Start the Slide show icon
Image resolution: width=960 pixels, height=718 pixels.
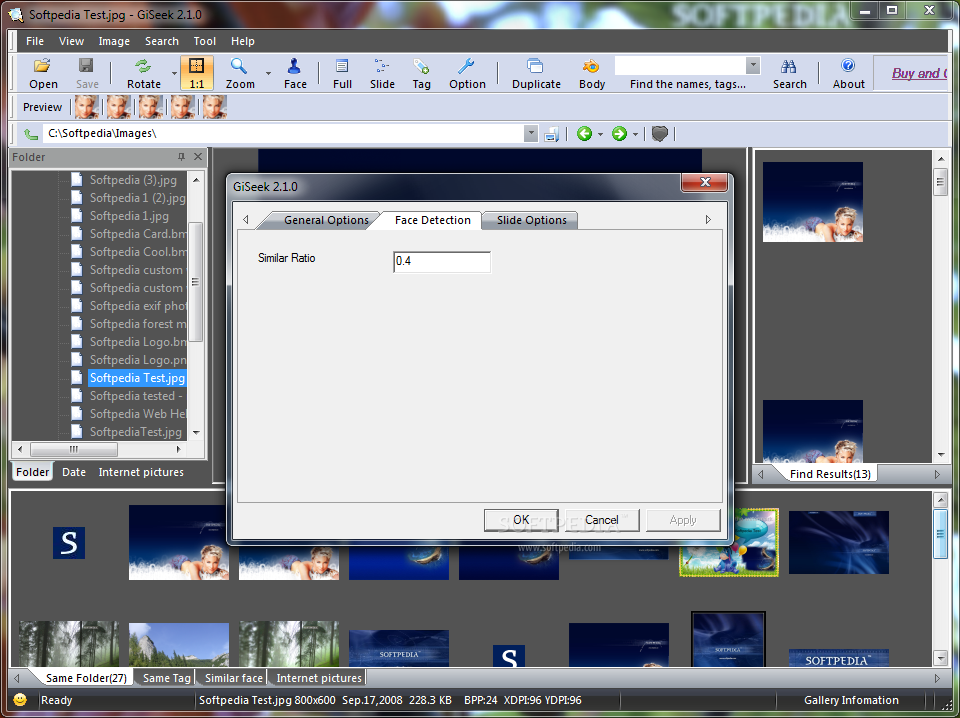(382, 73)
